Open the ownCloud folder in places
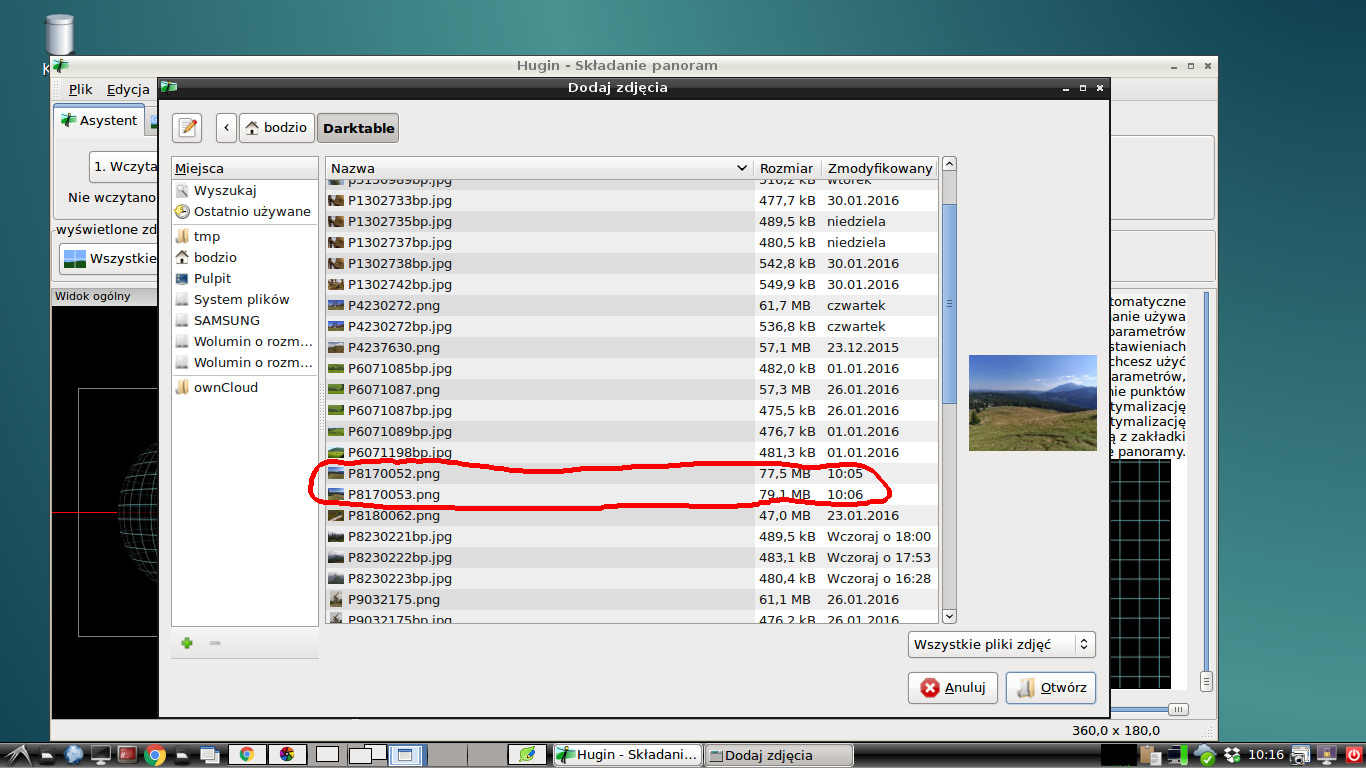This screenshot has height=768, width=1366. 225,387
